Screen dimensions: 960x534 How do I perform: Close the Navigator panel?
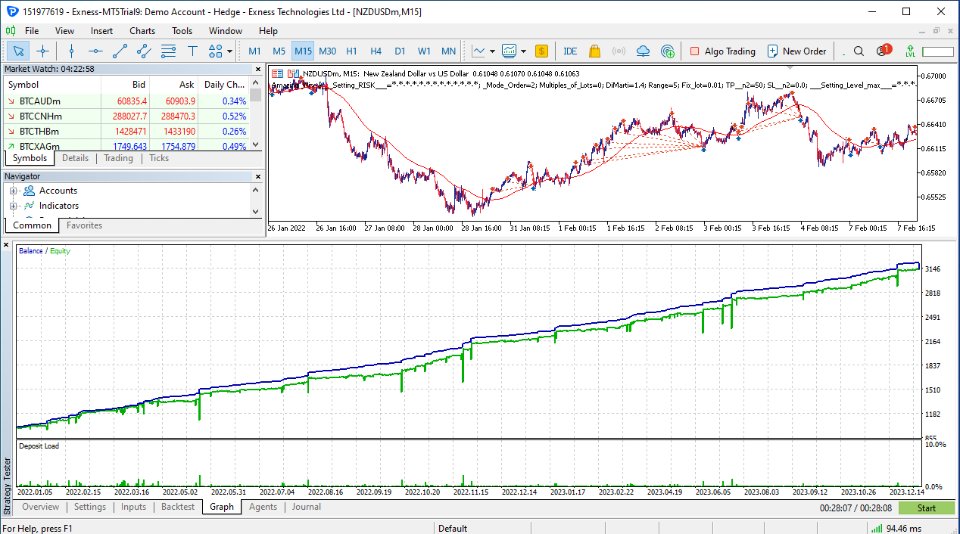click(x=258, y=176)
